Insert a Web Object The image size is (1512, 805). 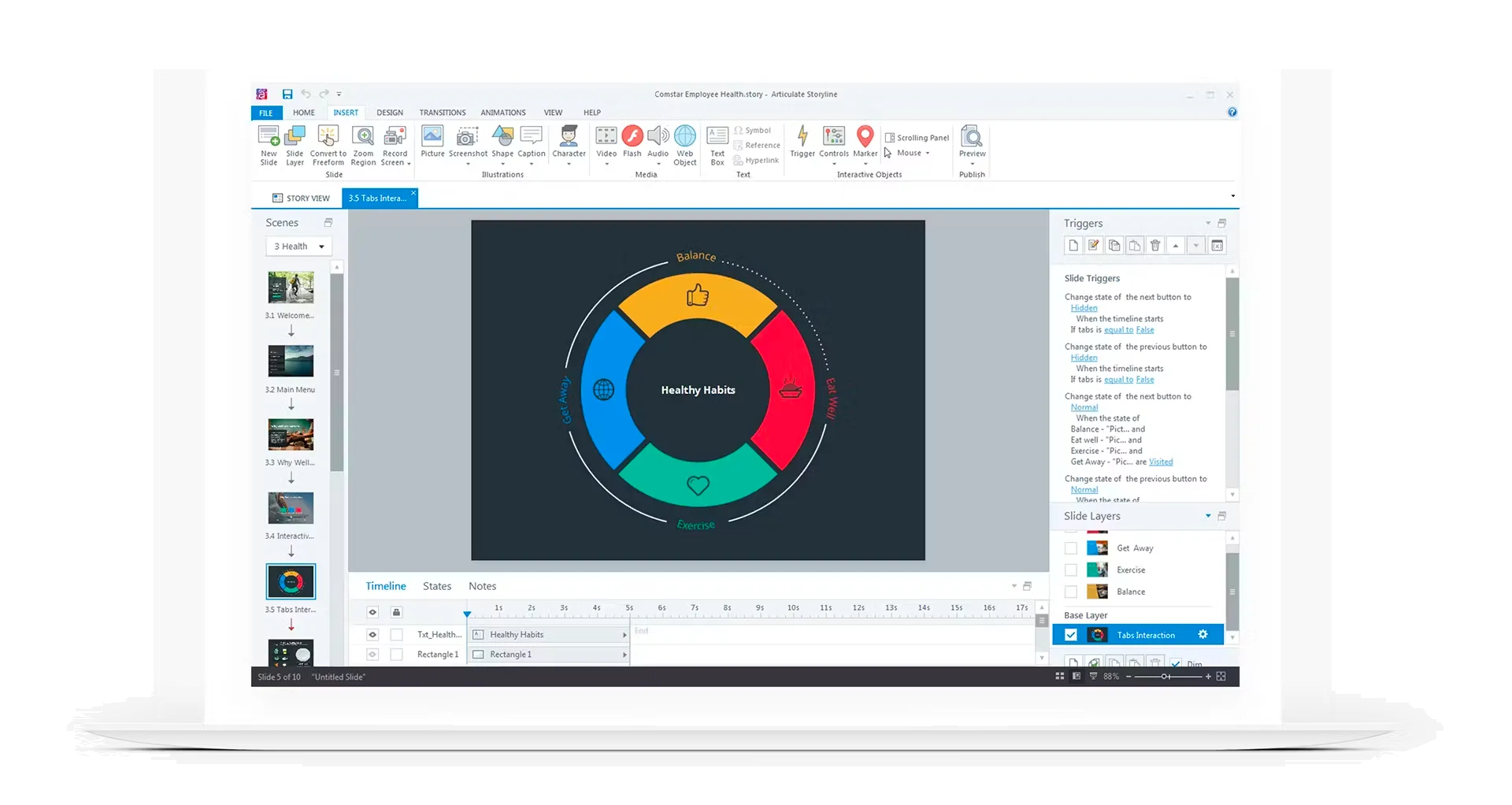click(685, 146)
